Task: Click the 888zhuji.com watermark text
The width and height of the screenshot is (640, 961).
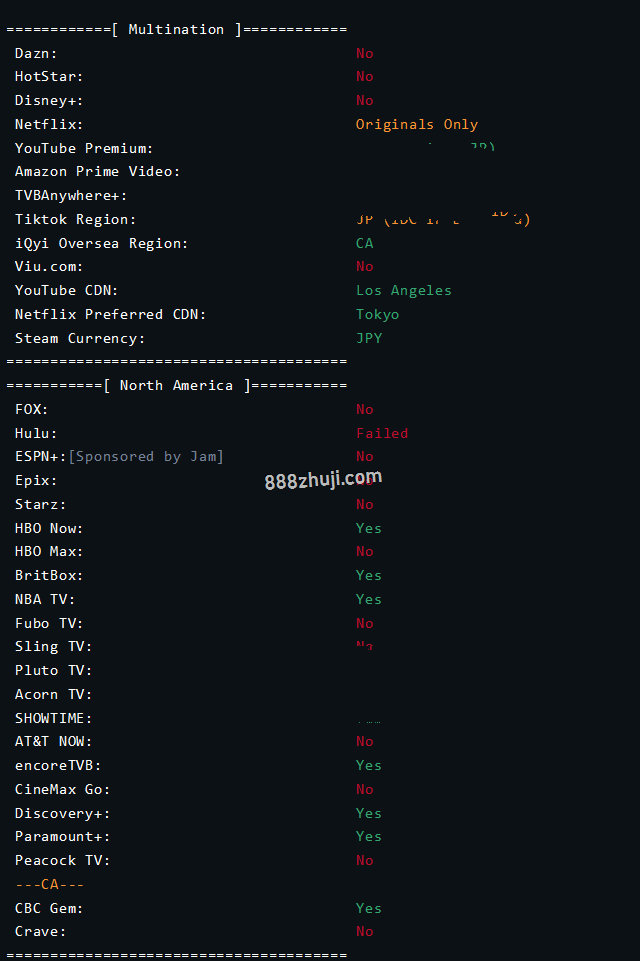Action: (323, 479)
